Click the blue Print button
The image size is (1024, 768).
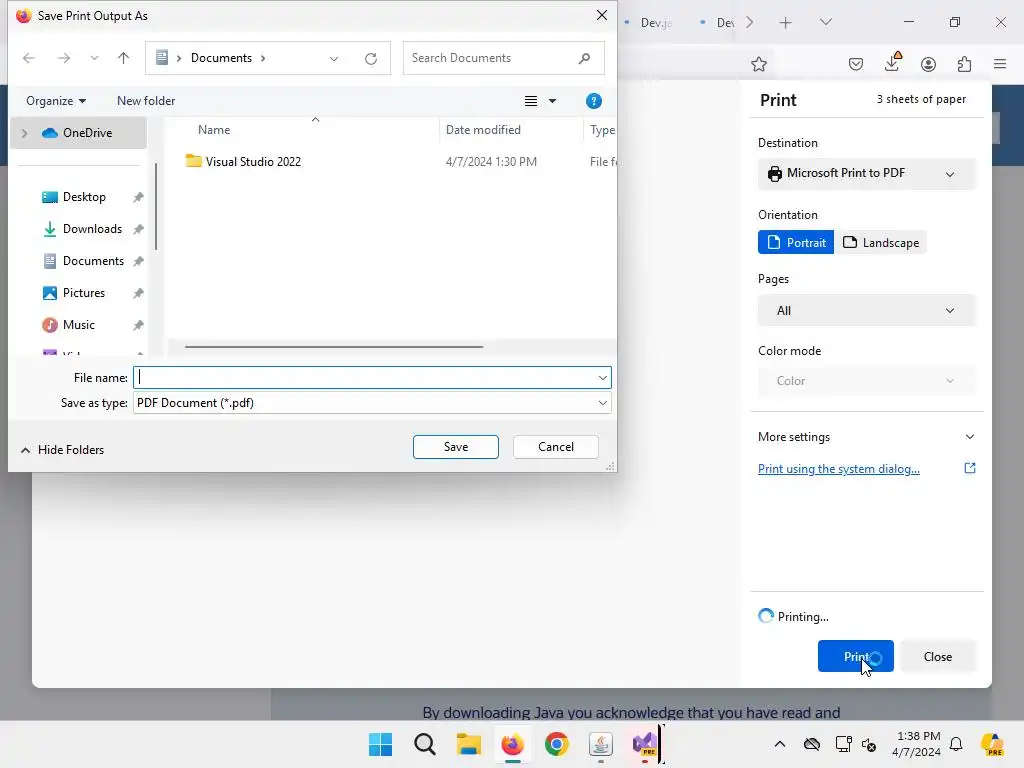coord(856,656)
